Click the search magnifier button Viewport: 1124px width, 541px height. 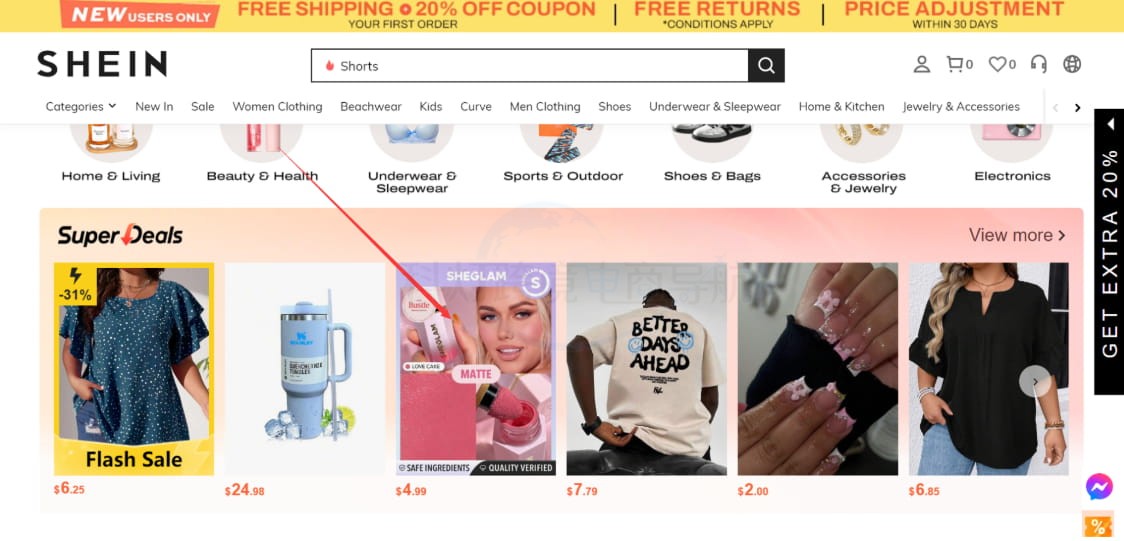coord(766,66)
